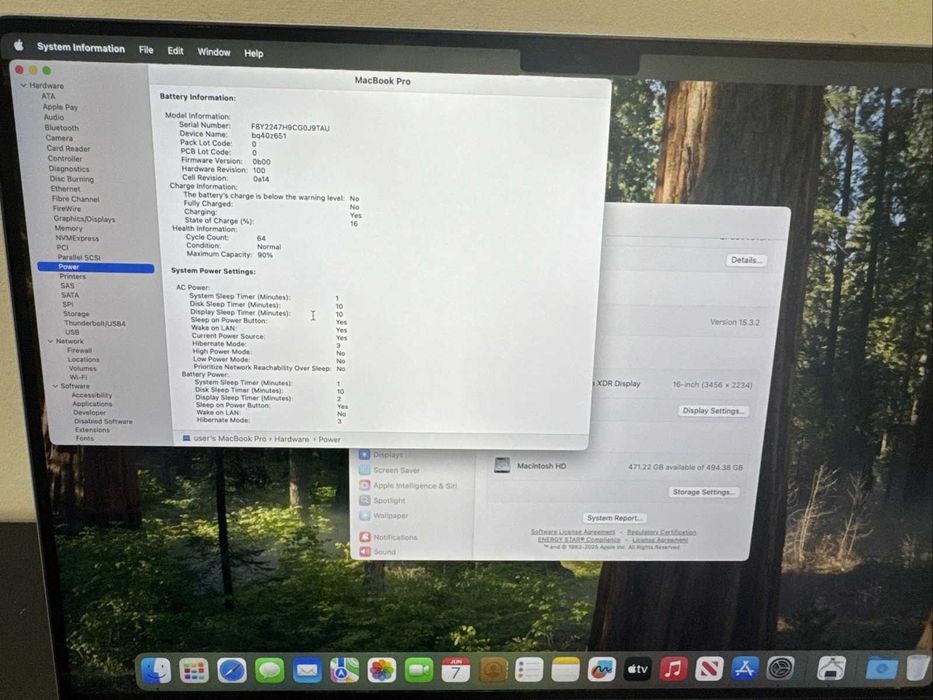Click Hardware in the bottom path bar
Image resolution: width=933 pixels, height=700 pixels.
coord(292,439)
